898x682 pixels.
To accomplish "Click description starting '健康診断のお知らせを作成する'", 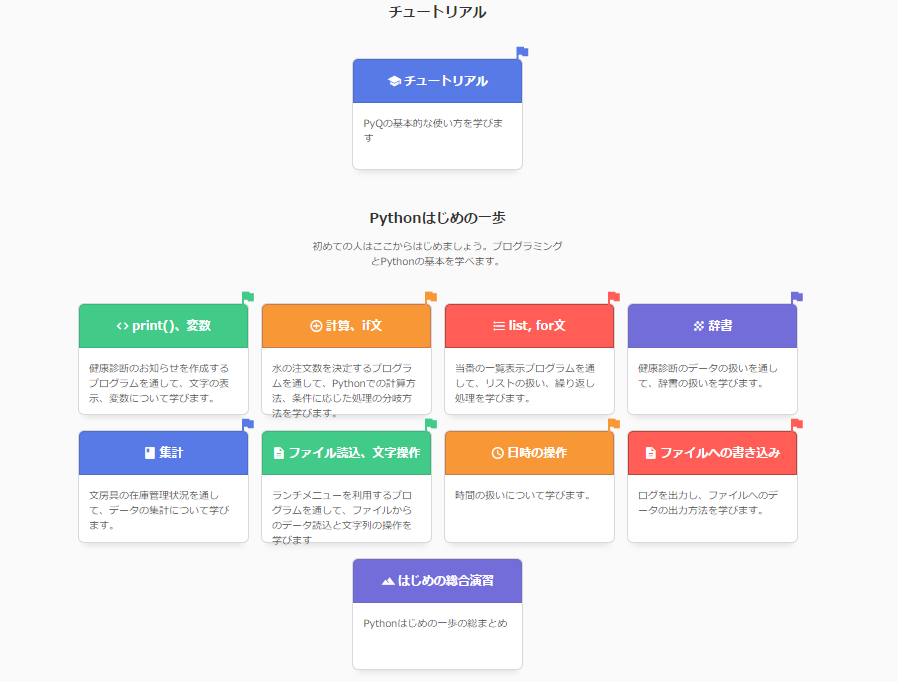I will [159, 383].
